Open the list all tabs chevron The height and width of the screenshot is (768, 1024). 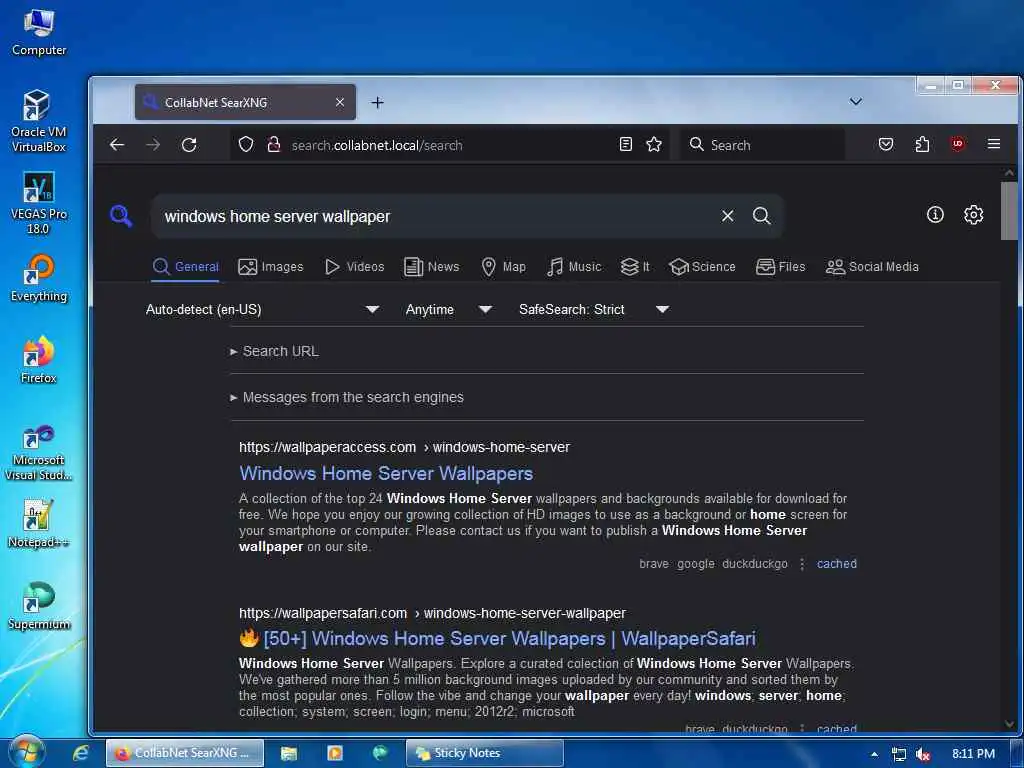pyautogui.click(x=856, y=102)
